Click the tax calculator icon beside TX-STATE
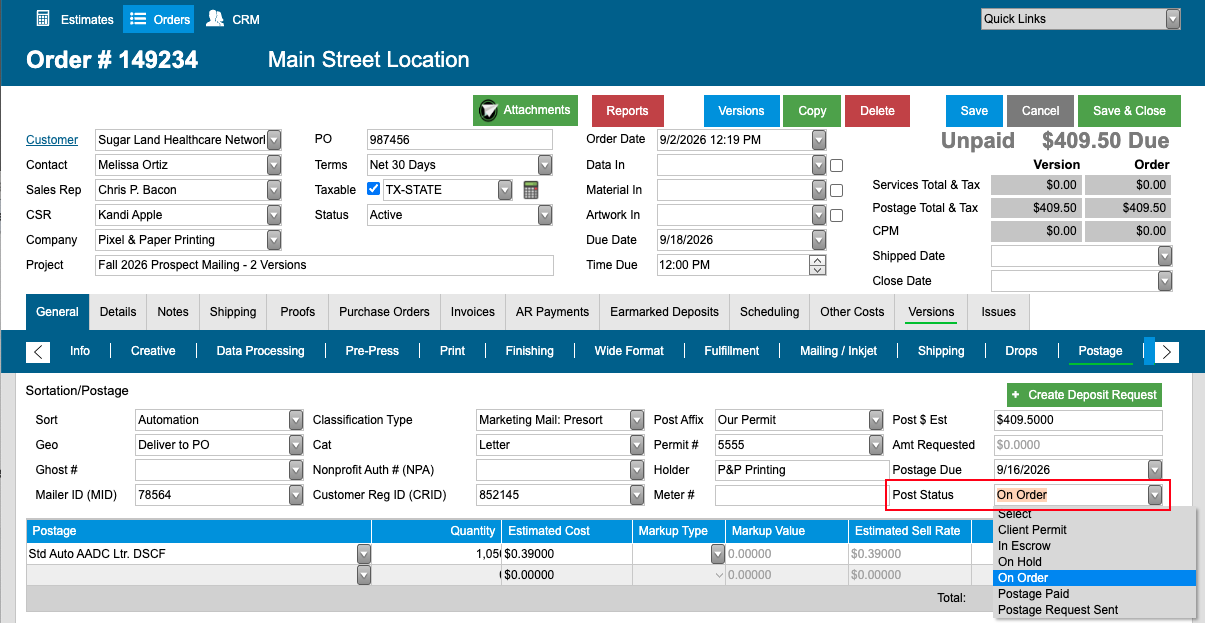The height and width of the screenshot is (623, 1205). [531, 189]
